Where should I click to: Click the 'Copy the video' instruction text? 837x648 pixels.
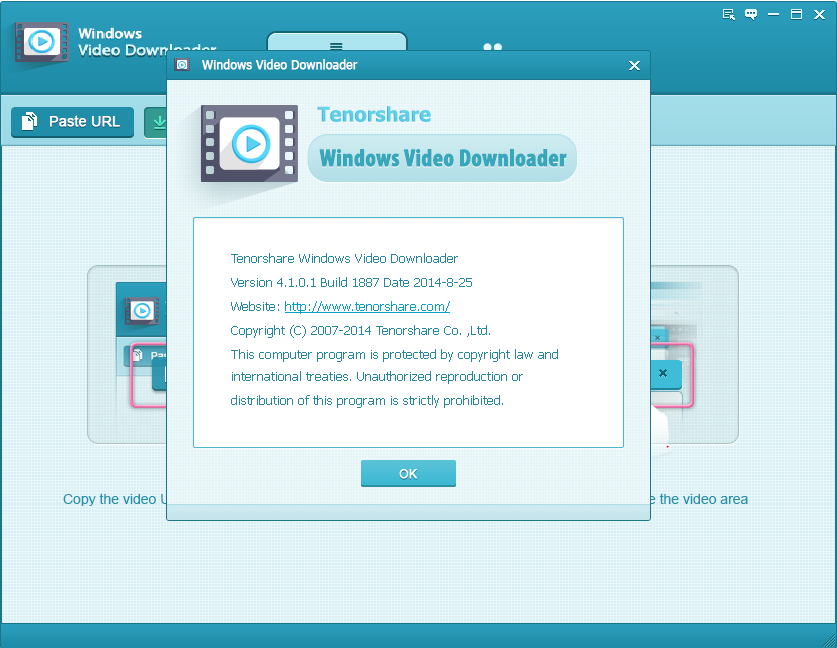[x=115, y=499]
